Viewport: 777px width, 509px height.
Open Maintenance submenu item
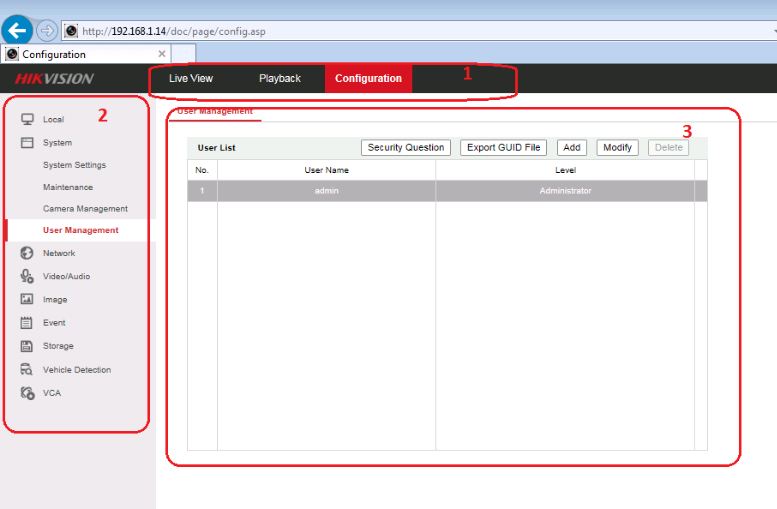68,187
